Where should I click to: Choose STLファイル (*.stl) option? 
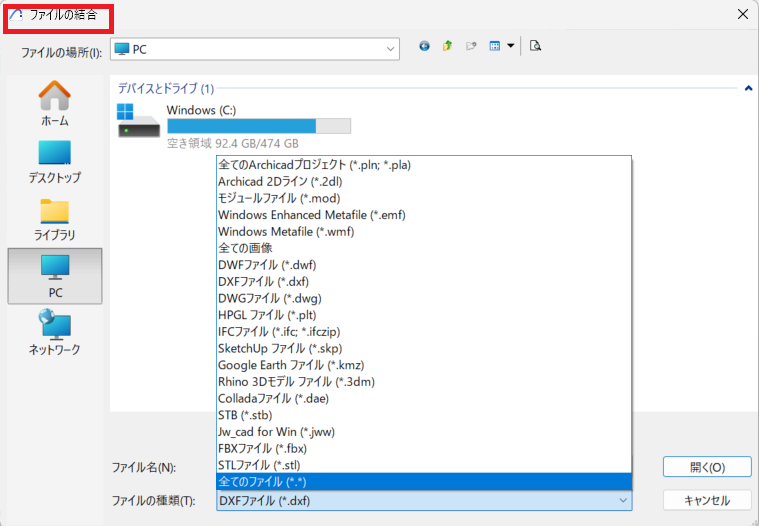coord(424,466)
